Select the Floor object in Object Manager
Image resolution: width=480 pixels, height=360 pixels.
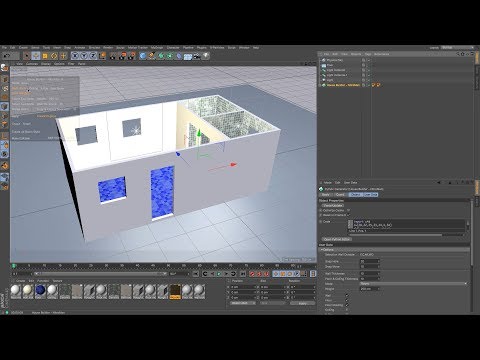click(x=330, y=65)
